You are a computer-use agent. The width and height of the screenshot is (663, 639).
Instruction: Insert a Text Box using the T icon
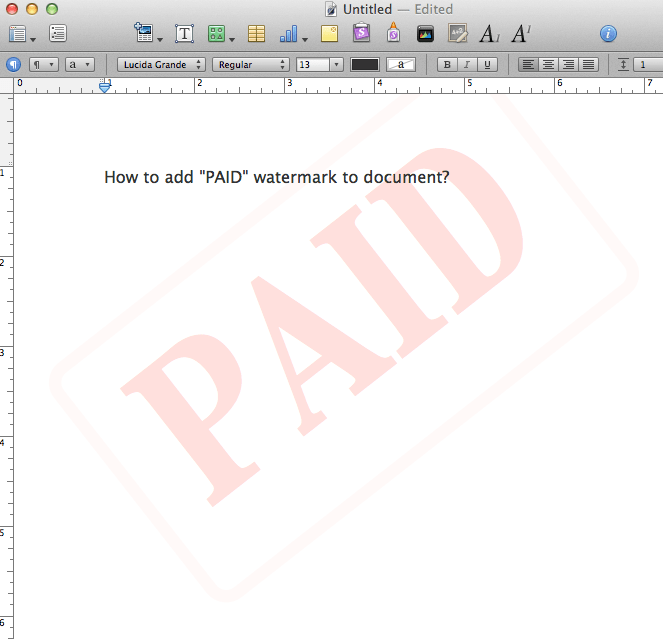[x=184, y=34]
